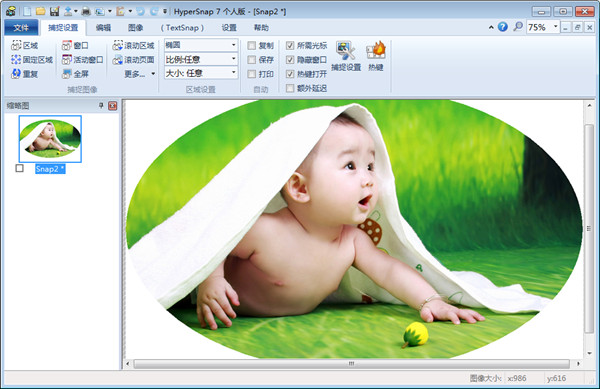Switch to the 捕捉设置 ribbon tab

click(x=63, y=28)
